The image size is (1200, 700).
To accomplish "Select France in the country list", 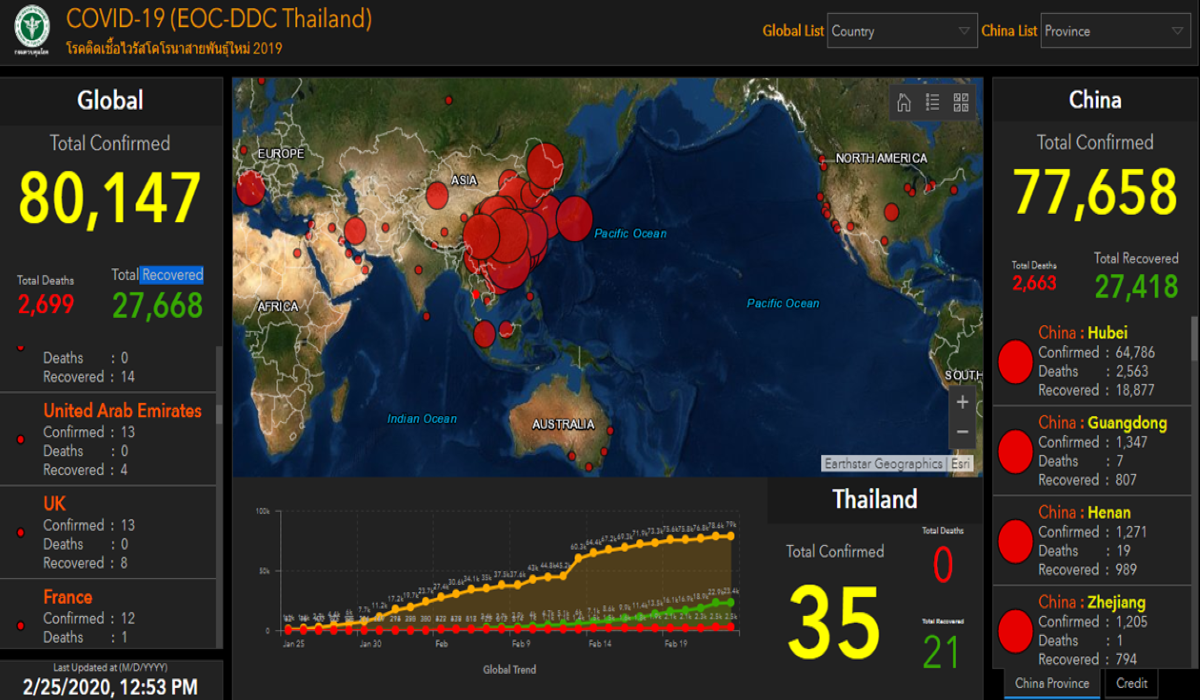I will click(x=67, y=597).
